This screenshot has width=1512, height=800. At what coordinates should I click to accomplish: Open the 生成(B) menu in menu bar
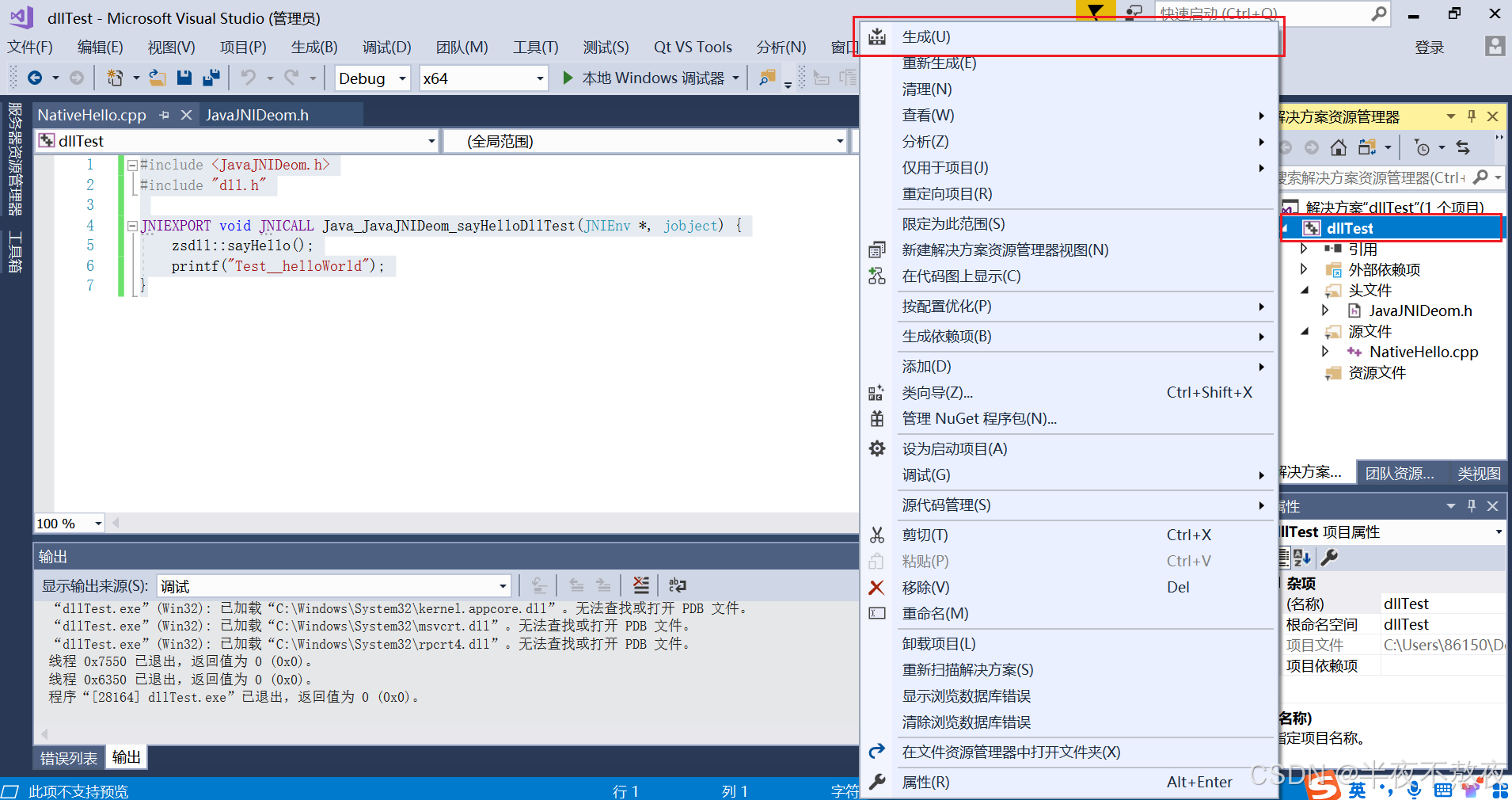tap(314, 47)
